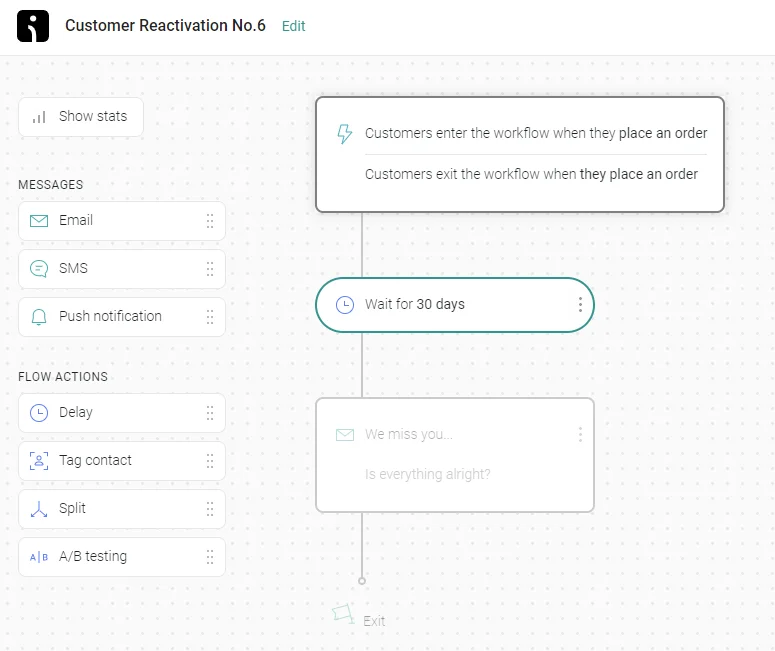Click the Push notification block
775x651 pixels.
122,316
